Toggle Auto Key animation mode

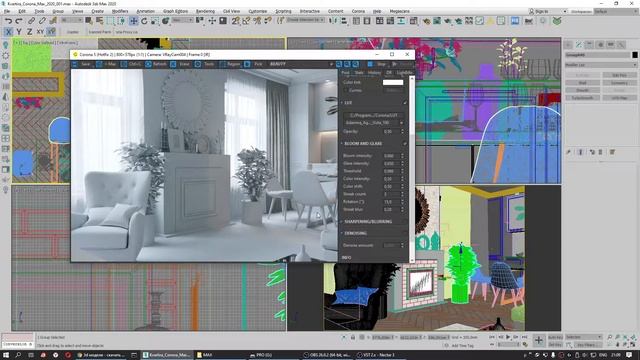(555, 337)
